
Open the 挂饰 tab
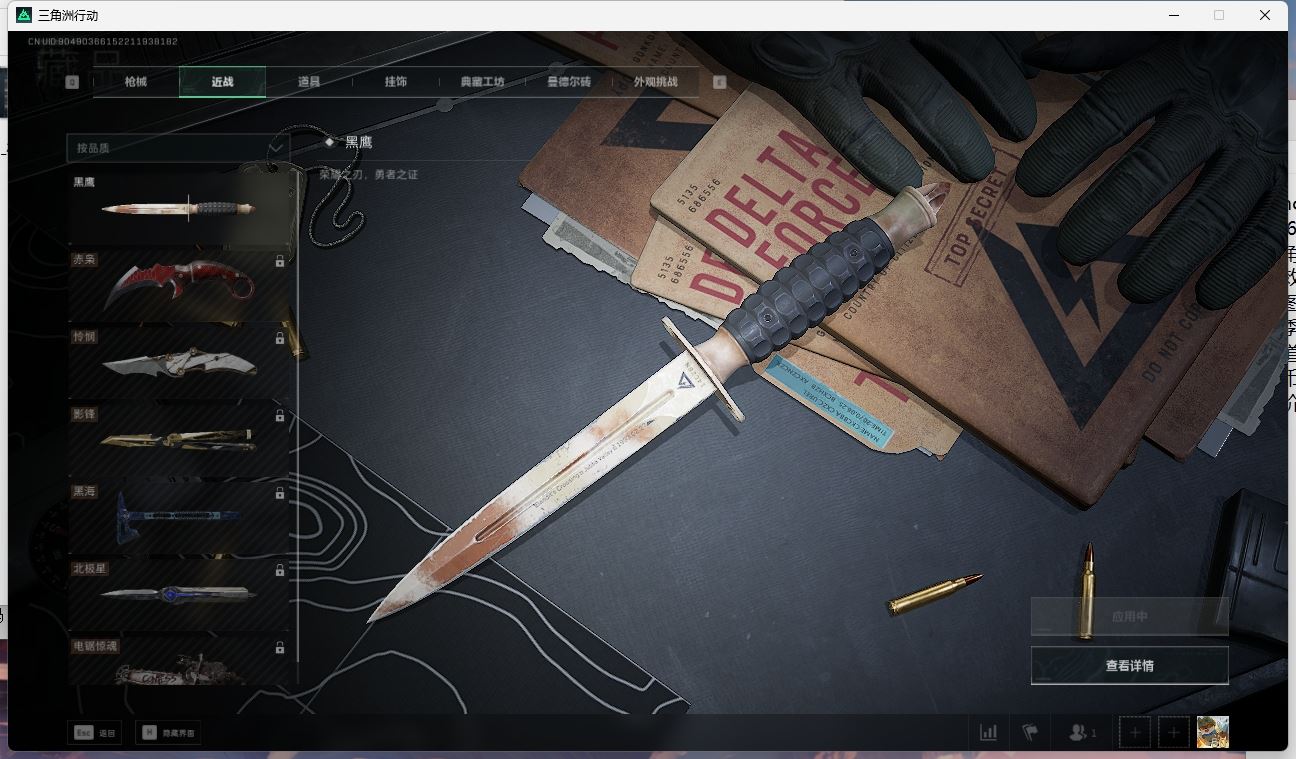click(395, 82)
